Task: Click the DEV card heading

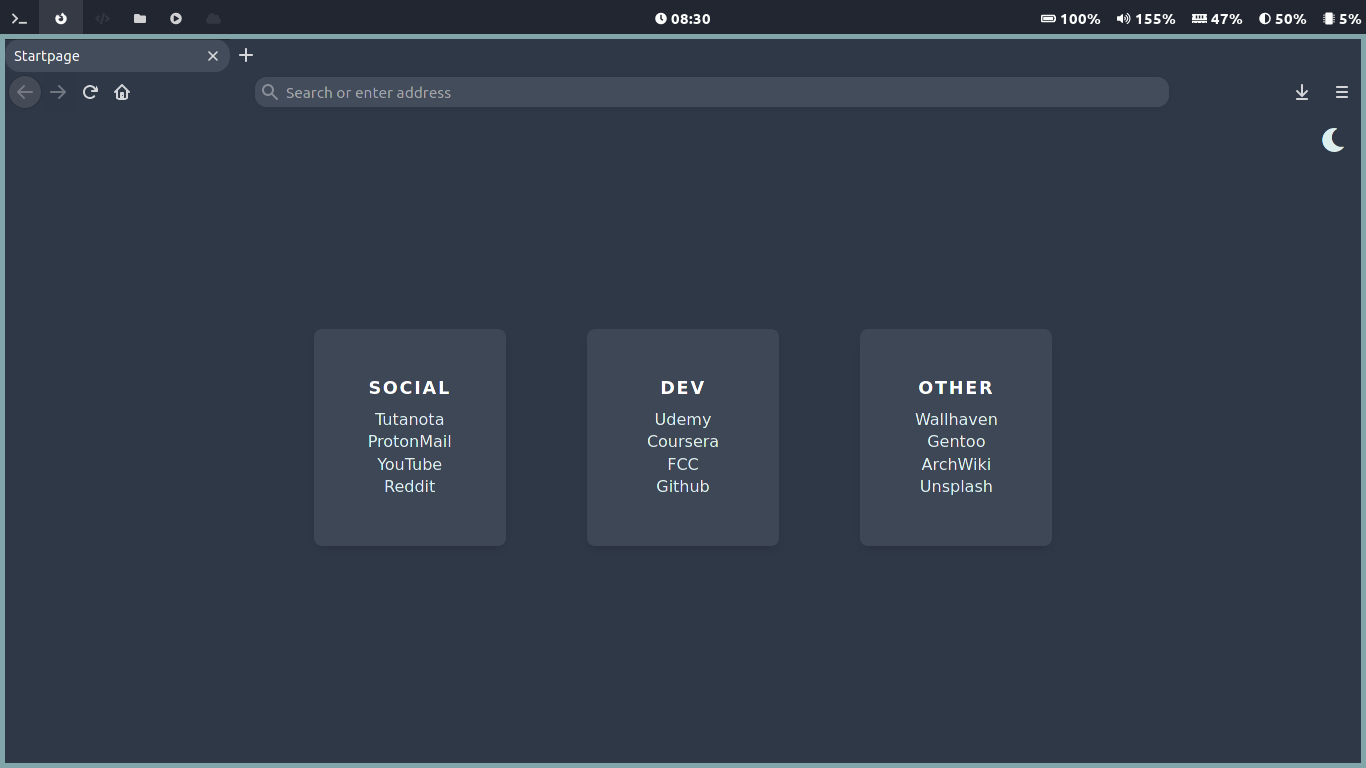Action: point(683,388)
